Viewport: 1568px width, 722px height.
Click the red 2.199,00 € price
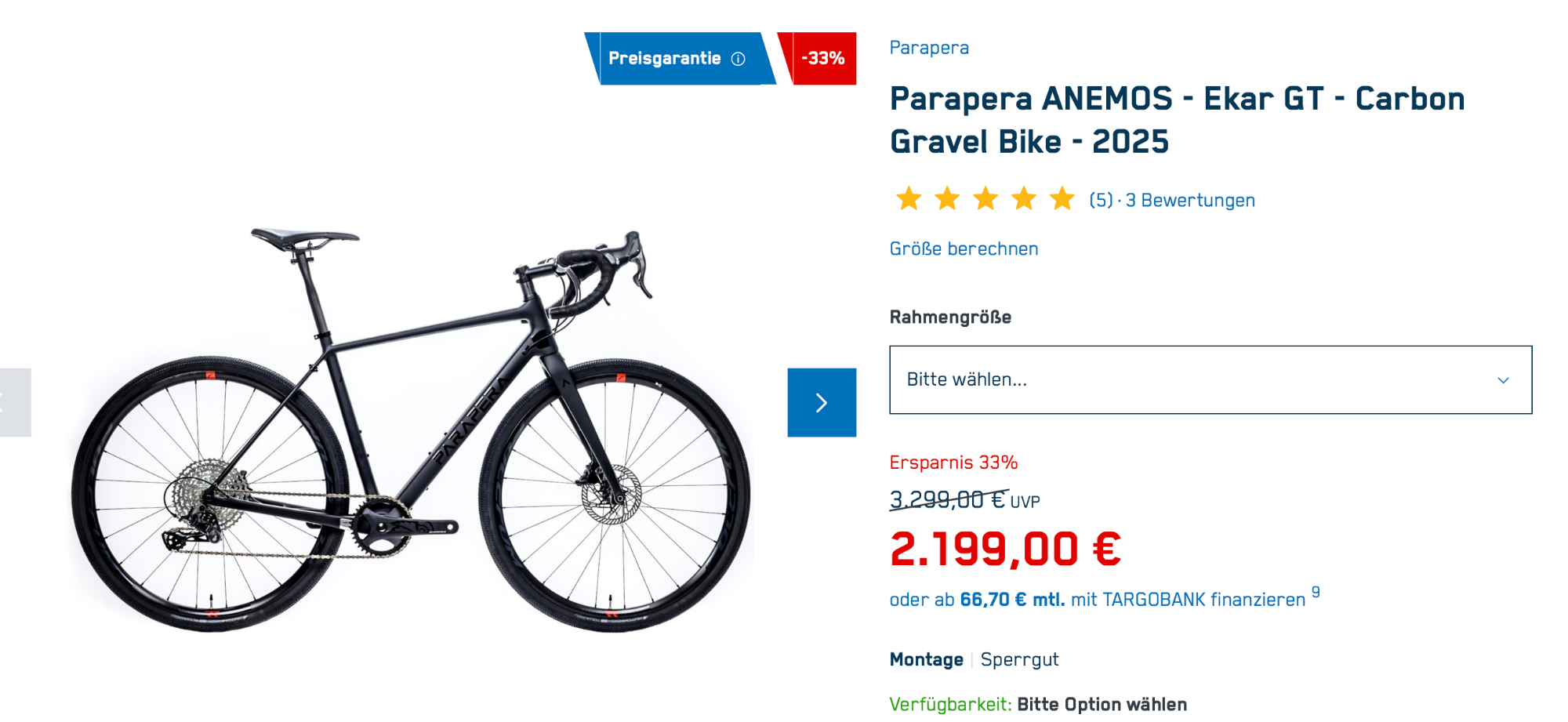[1005, 549]
